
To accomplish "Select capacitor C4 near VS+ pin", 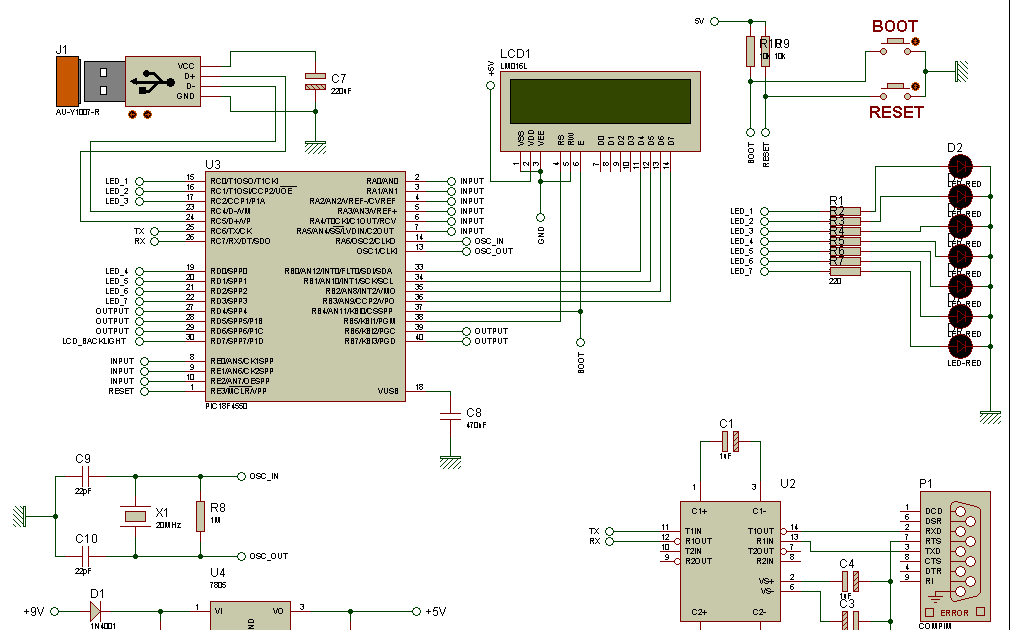I will 850,582.
